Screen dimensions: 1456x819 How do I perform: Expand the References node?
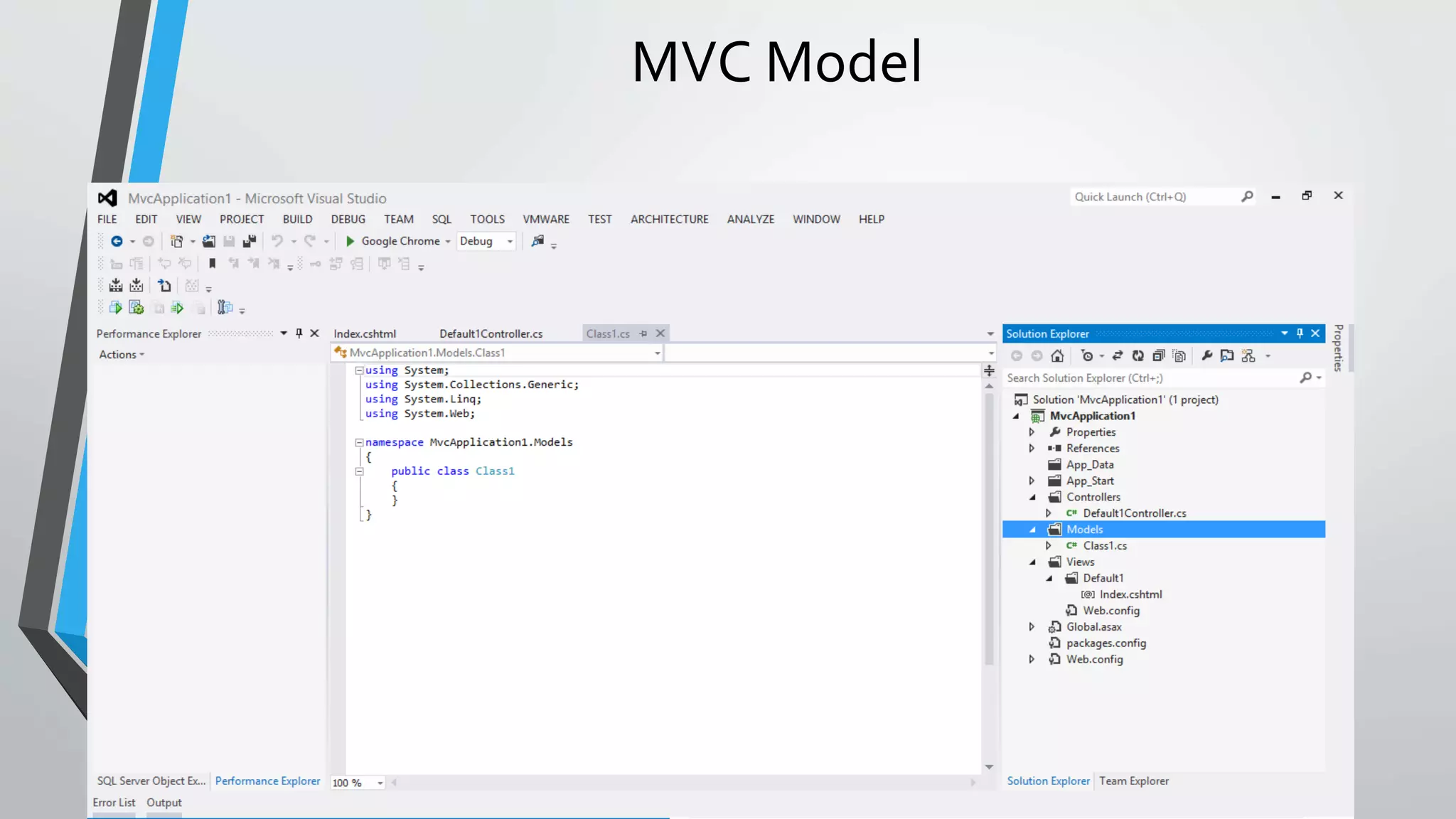coord(1032,449)
